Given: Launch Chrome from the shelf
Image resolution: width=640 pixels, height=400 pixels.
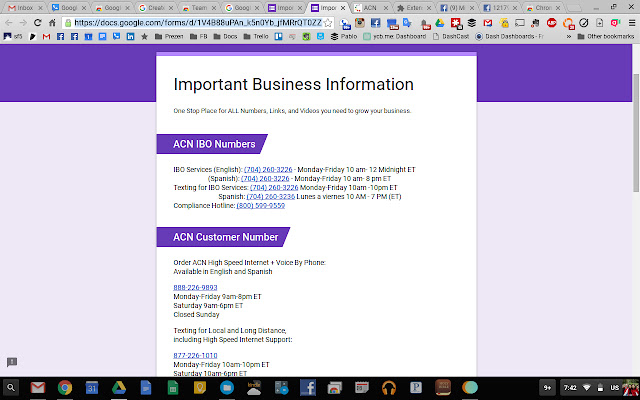Looking at the screenshot, I should tap(65, 387).
